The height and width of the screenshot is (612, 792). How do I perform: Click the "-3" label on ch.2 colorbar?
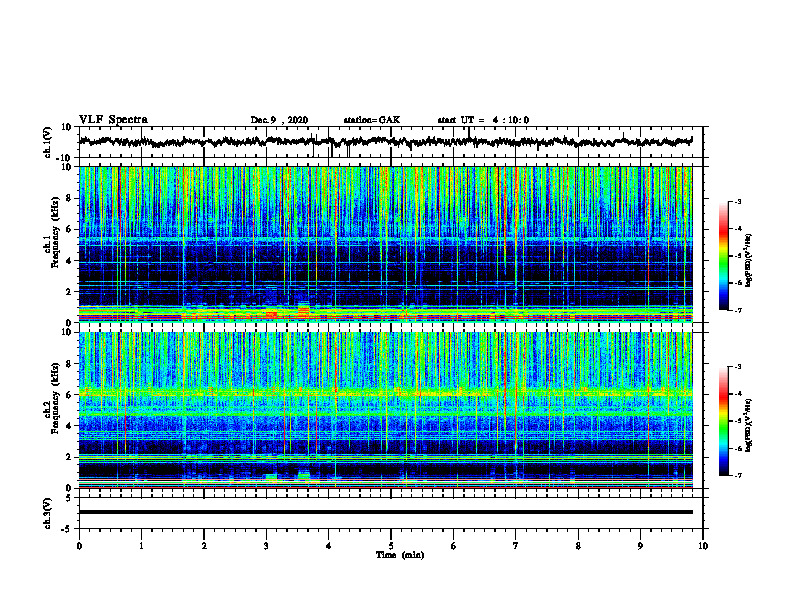(x=738, y=367)
